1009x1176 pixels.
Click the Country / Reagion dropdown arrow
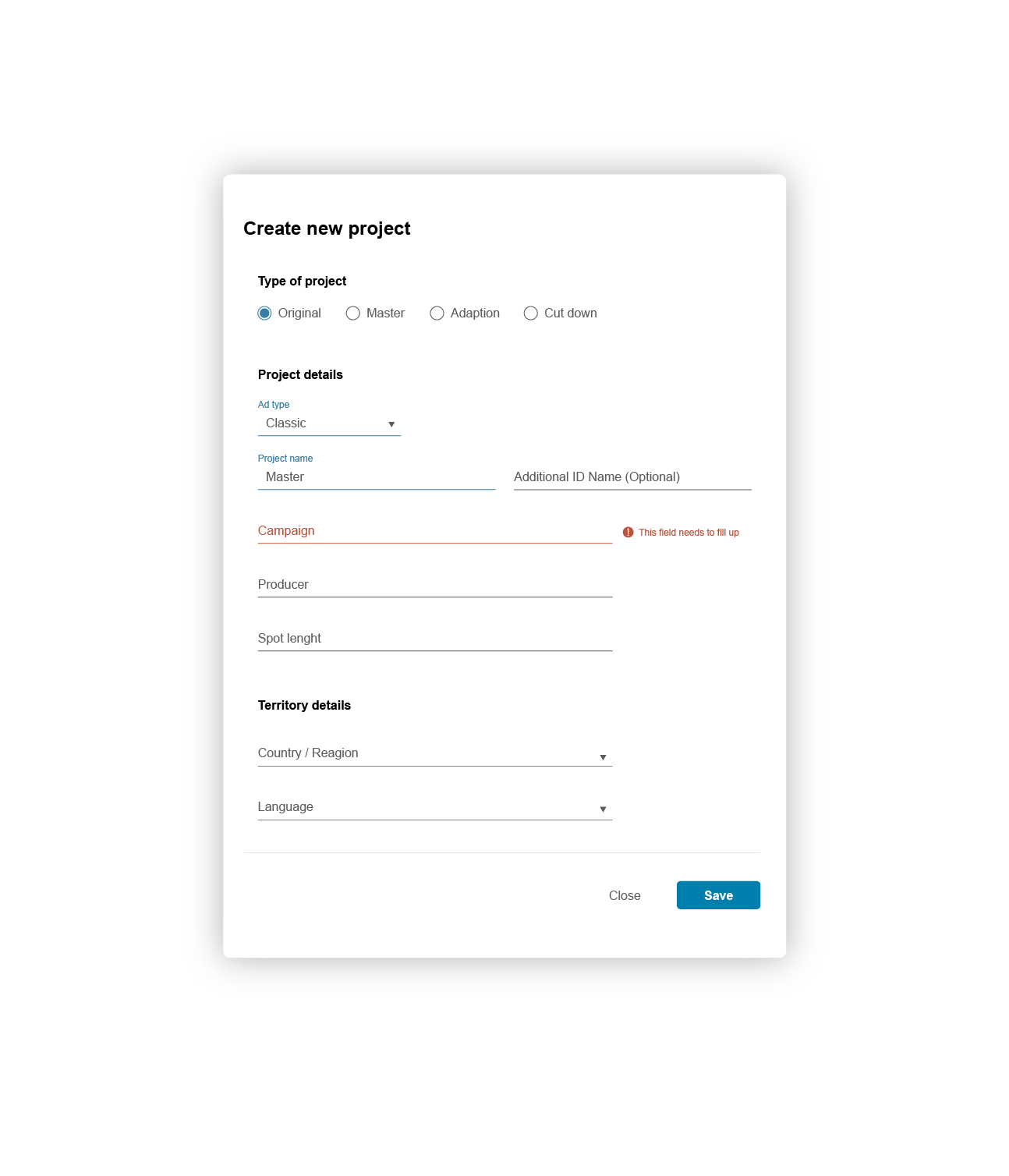pos(604,756)
